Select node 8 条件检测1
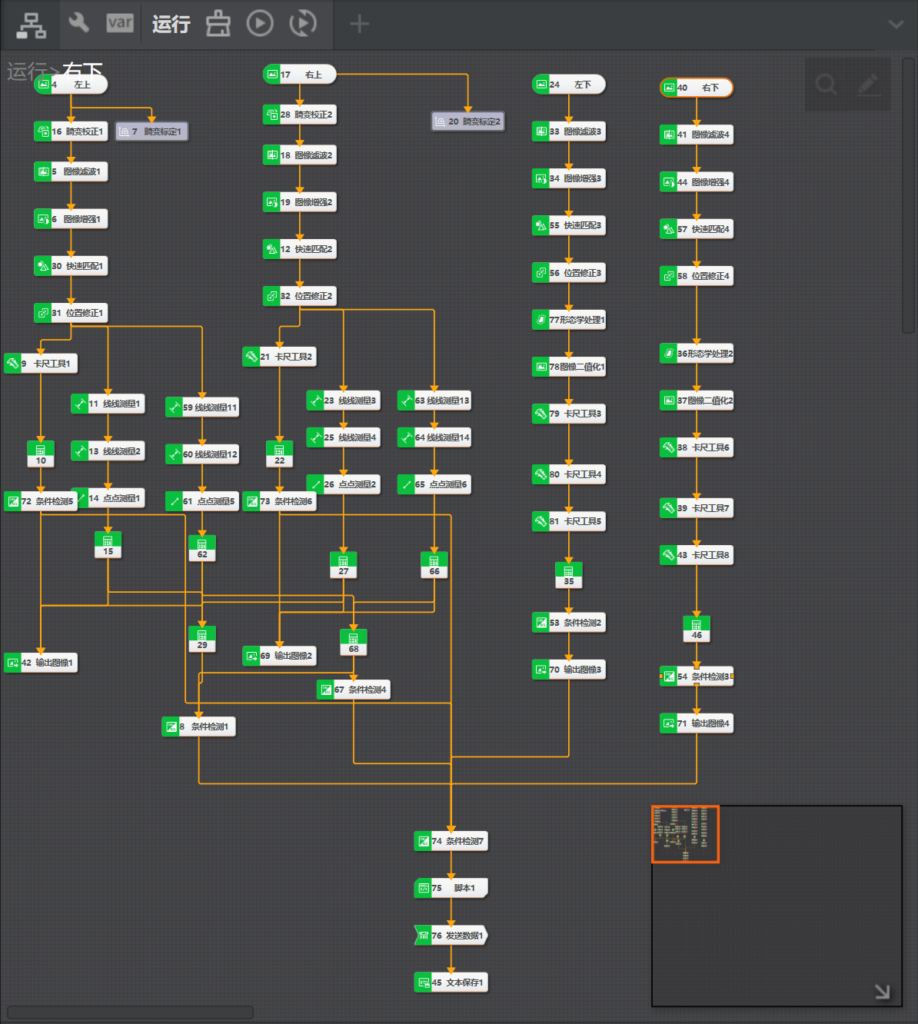 click(198, 726)
